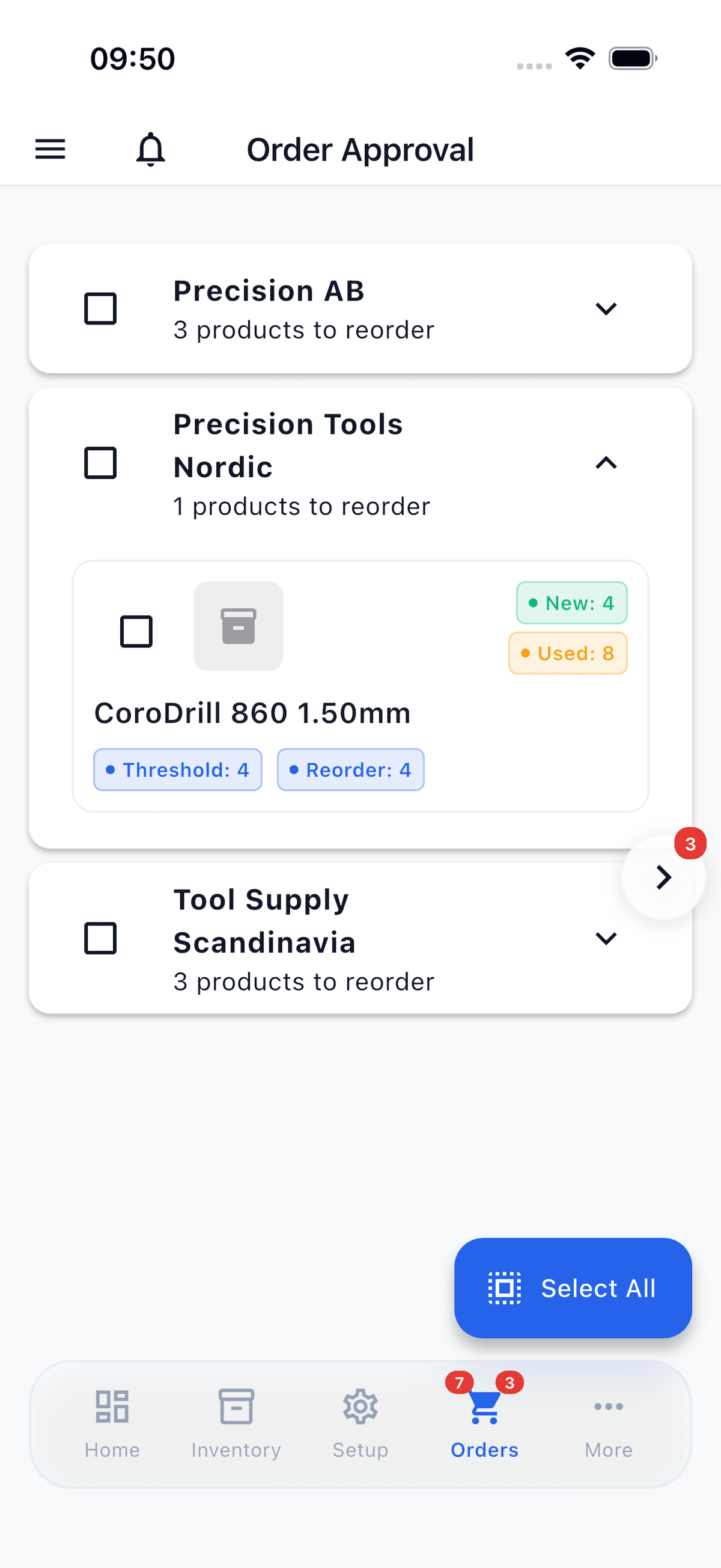This screenshot has width=721, height=1568.
Task: Tap the Order Approval title
Action: click(x=360, y=150)
